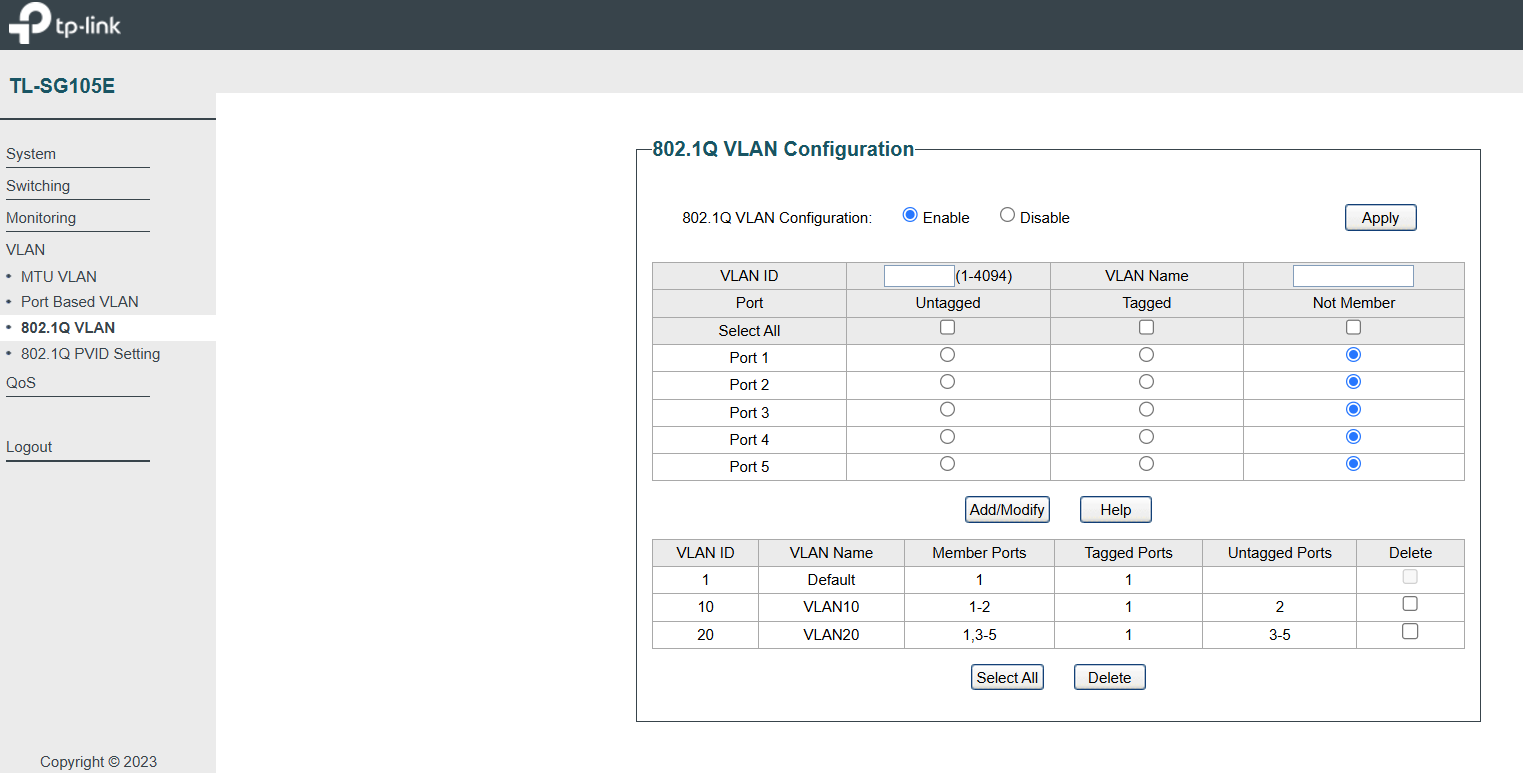Image resolution: width=1523 pixels, height=773 pixels.
Task: Select Disable for 802.1Q VLAN
Action: tap(1007, 215)
